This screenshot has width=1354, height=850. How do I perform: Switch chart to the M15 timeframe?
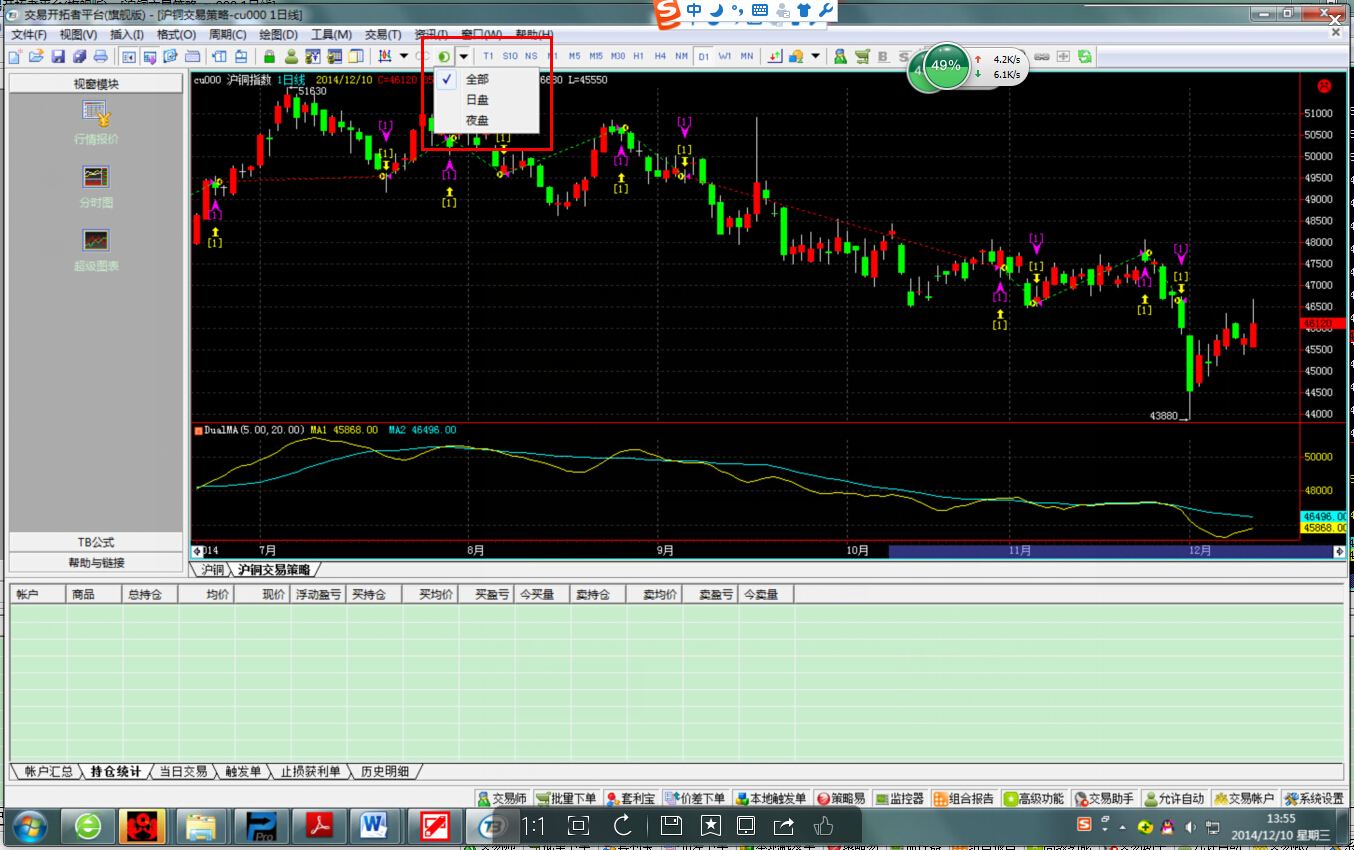click(x=596, y=56)
